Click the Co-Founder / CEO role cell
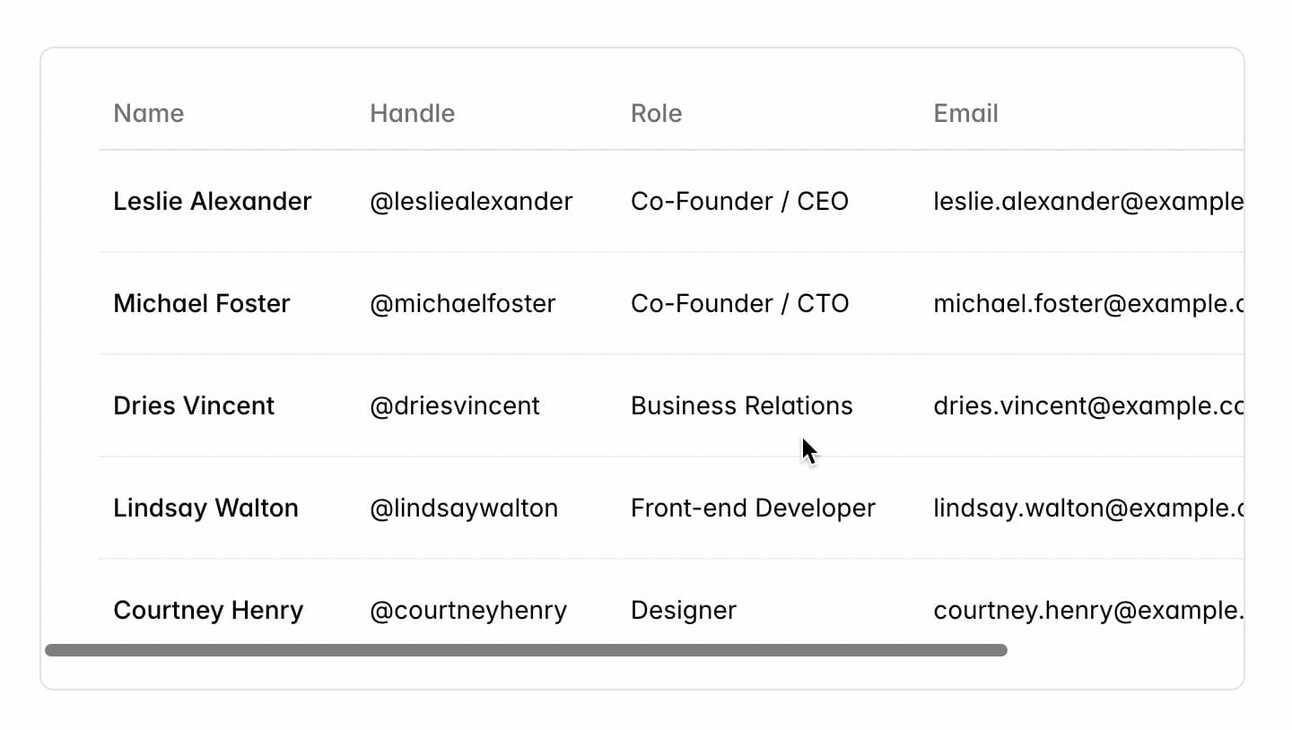 click(740, 201)
